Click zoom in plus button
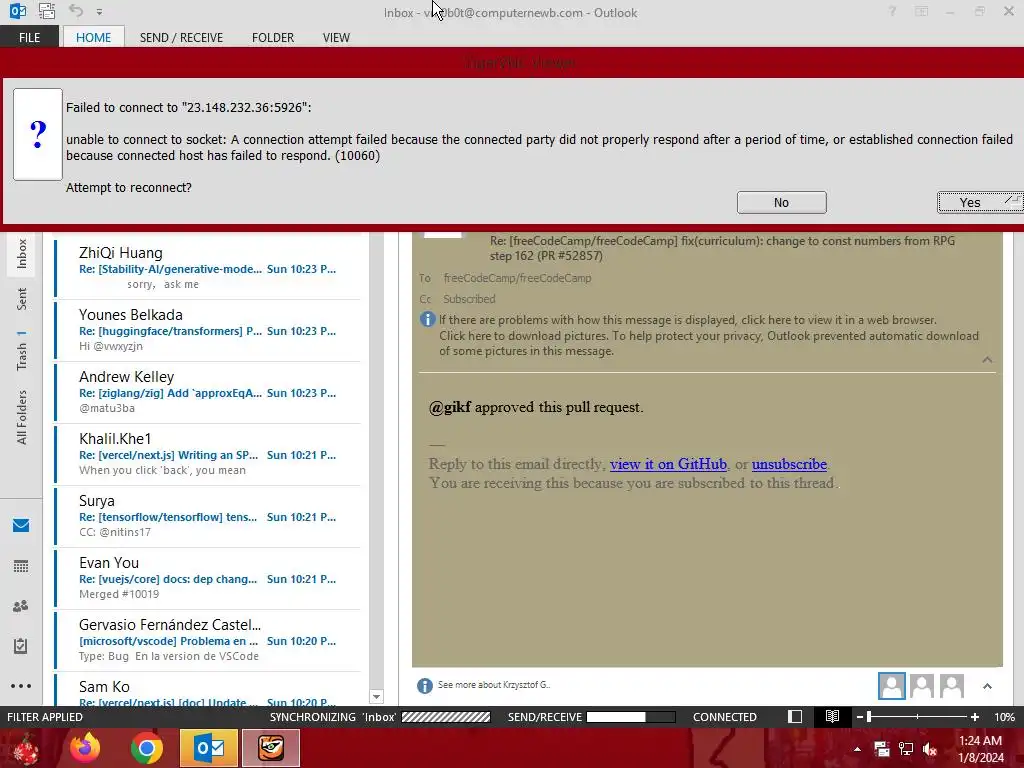The height and width of the screenshot is (768, 1024). [974, 717]
